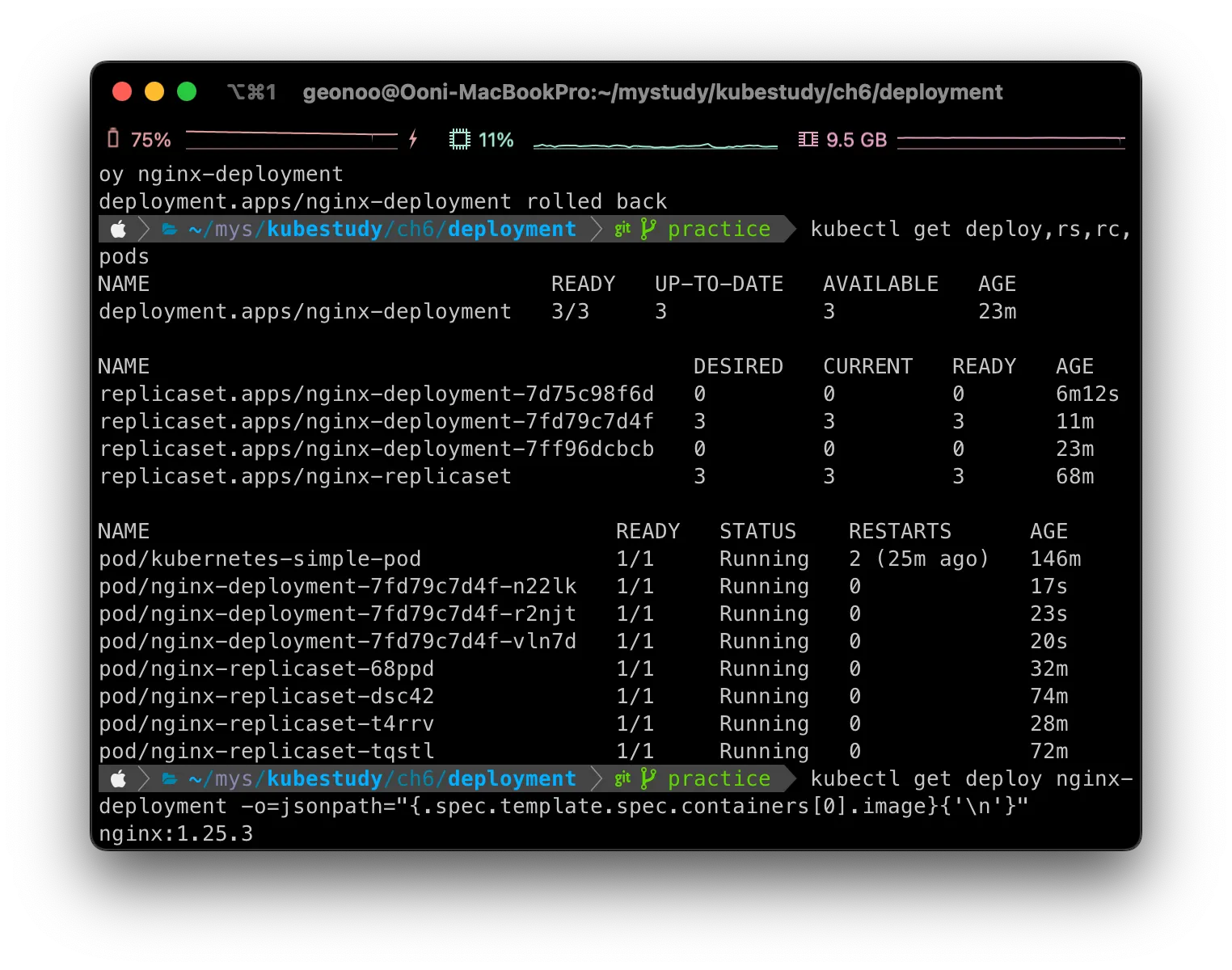Click the AVAILABLE column header

click(x=880, y=284)
